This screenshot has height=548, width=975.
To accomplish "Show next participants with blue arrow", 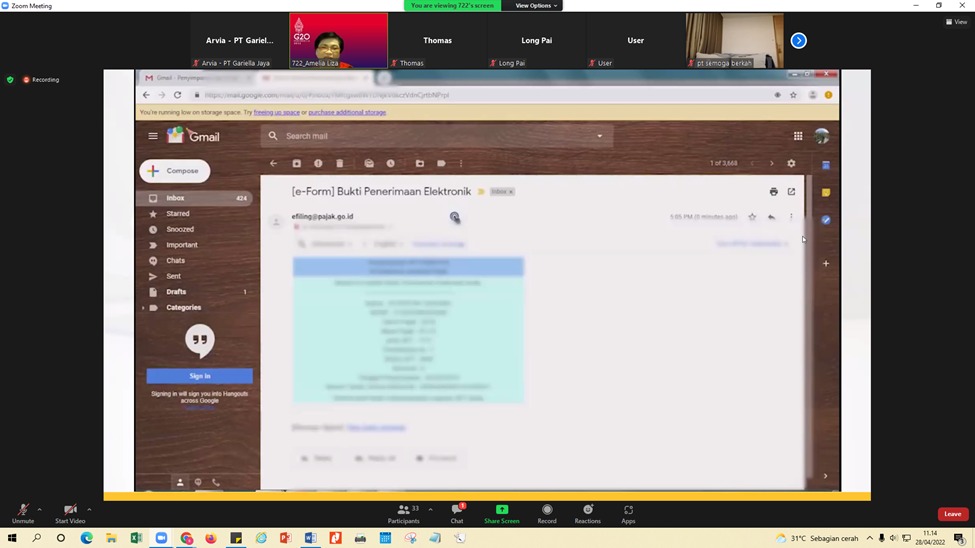I will point(798,40).
